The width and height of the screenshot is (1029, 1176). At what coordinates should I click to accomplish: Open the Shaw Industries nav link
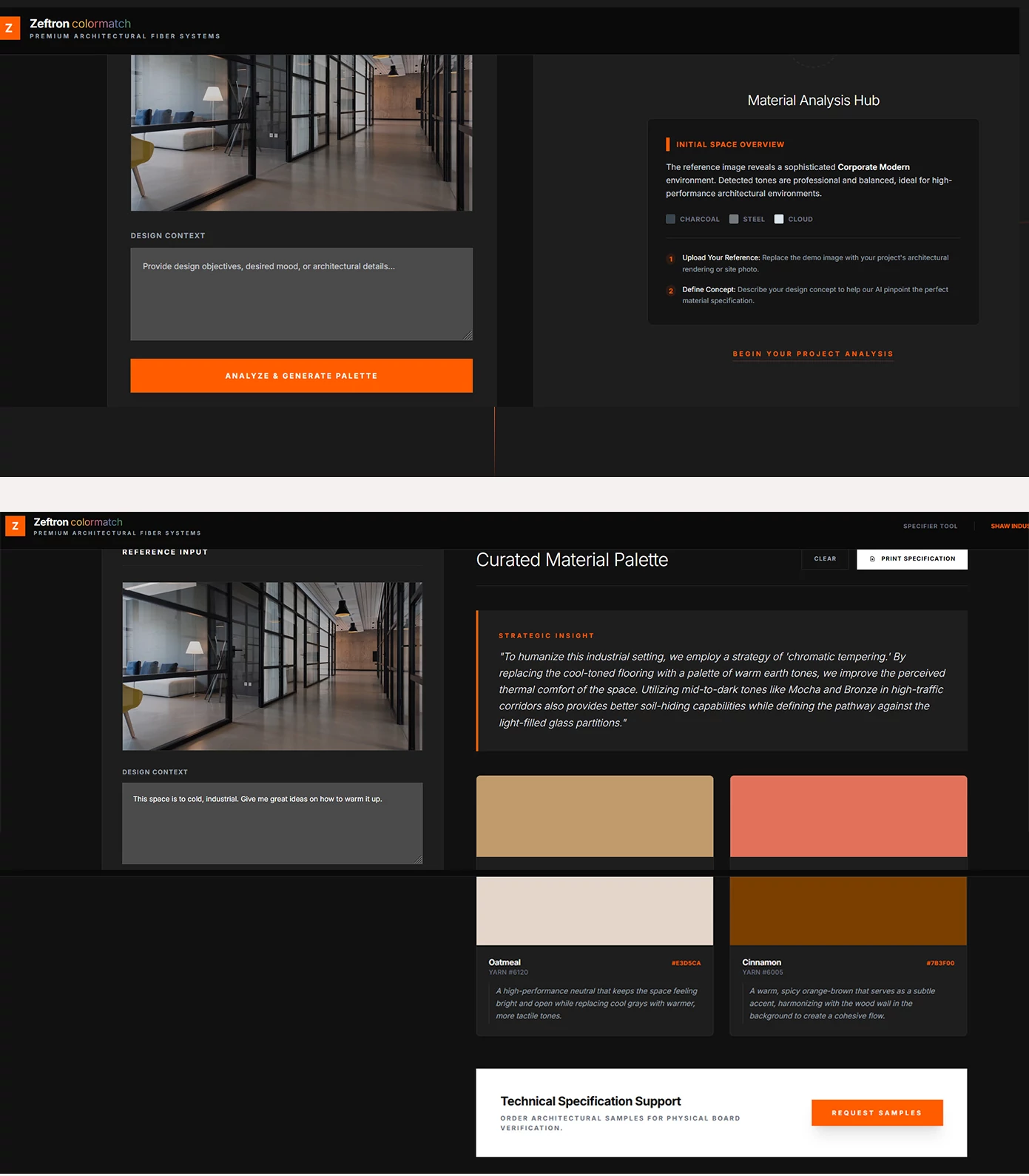(x=1009, y=527)
